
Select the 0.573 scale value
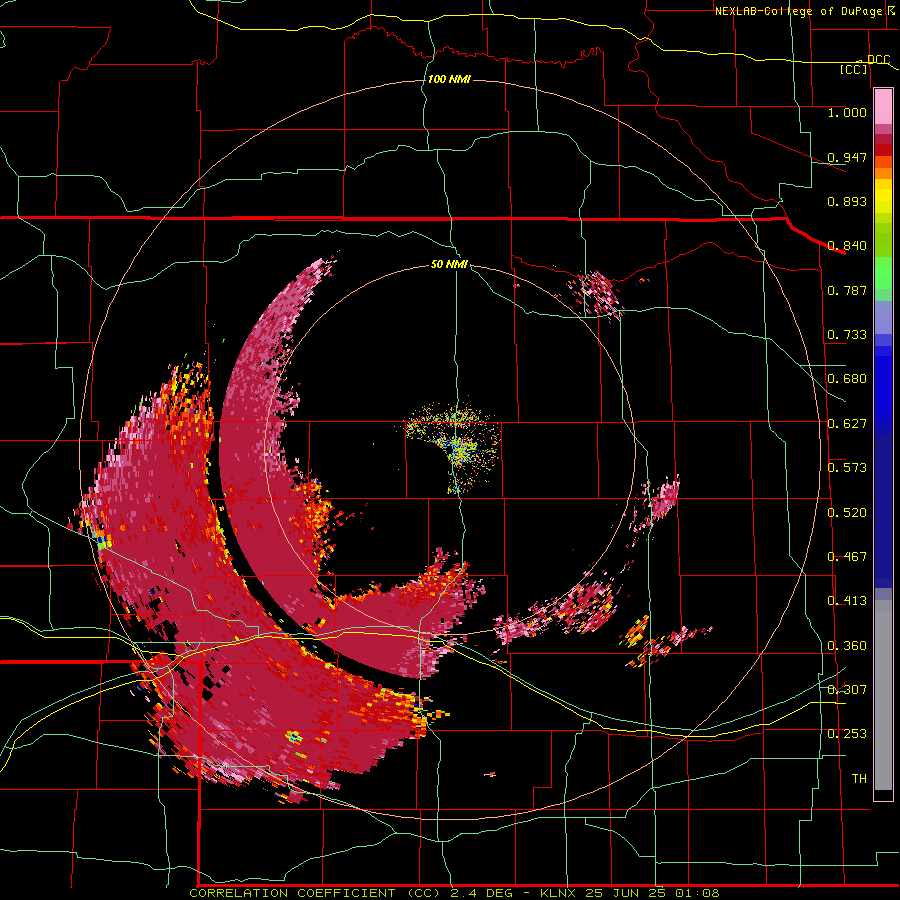847,468
